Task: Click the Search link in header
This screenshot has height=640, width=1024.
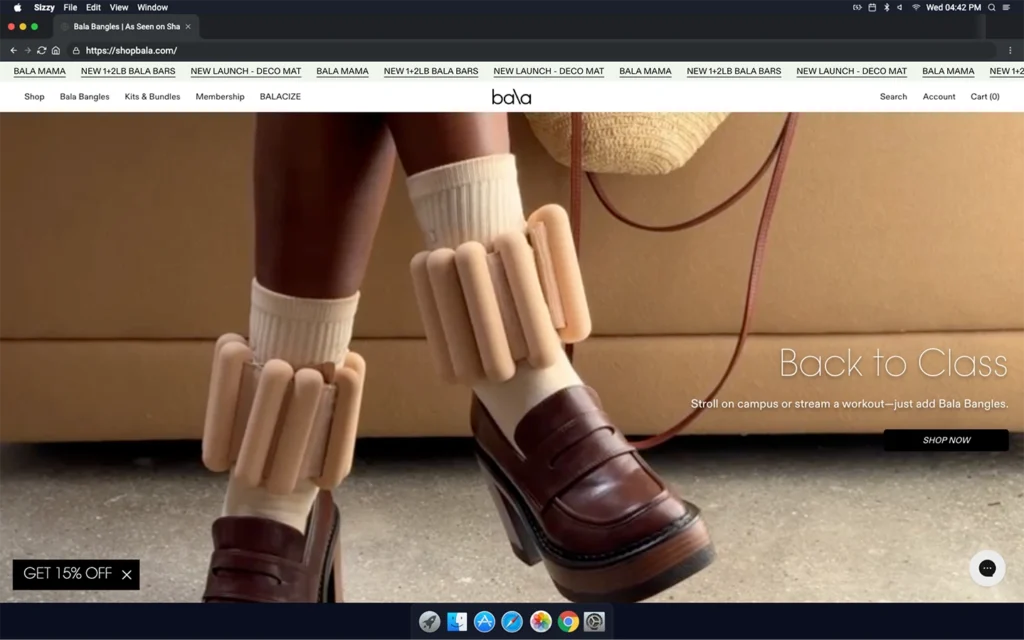Action: tap(893, 97)
